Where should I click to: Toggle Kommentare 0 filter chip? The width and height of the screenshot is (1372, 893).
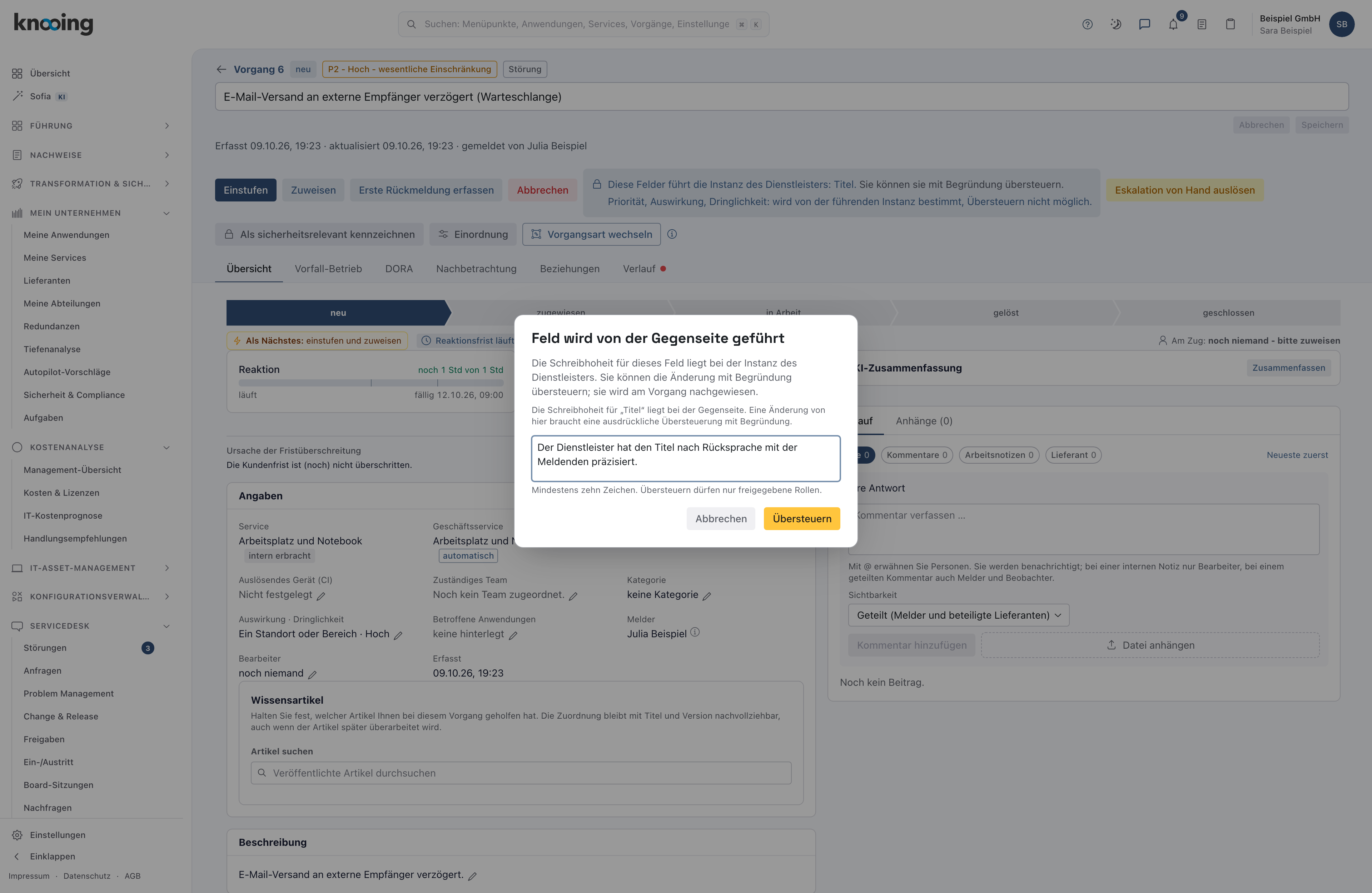[x=916, y=455]
